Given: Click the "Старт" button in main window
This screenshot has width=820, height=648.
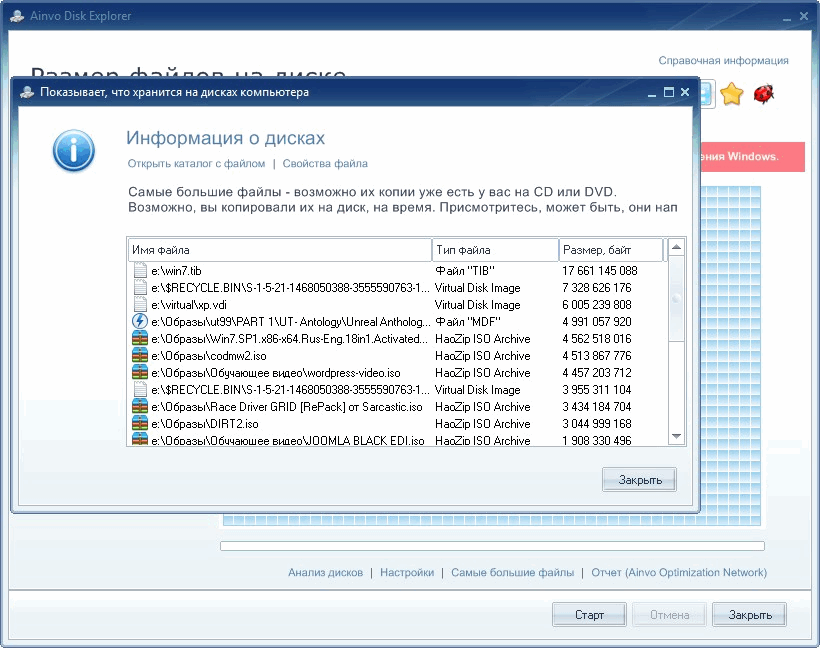Looking at the screenshot, I should pyautogui.click(x=589, y=615).
